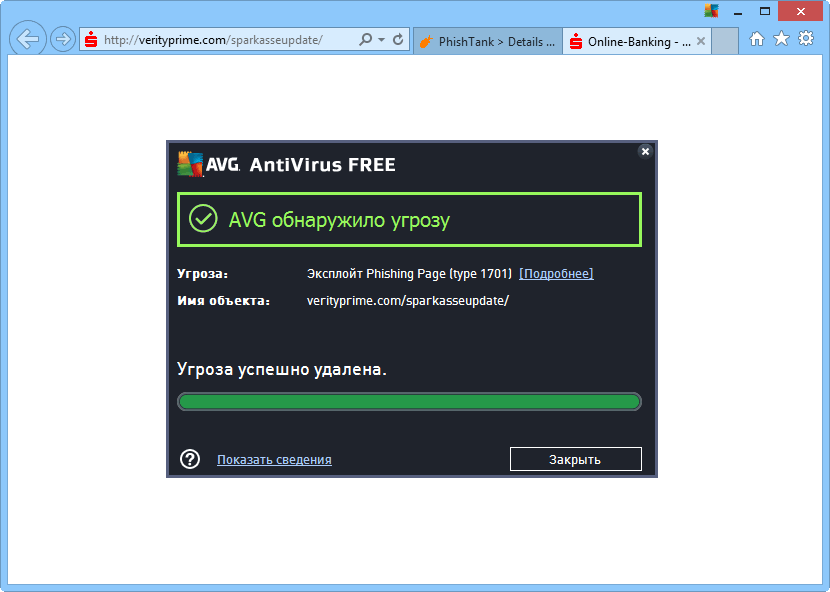Click the AVG AntiVirus logo
Viewport: 830px width, 592px height.
tap(190, 164)
